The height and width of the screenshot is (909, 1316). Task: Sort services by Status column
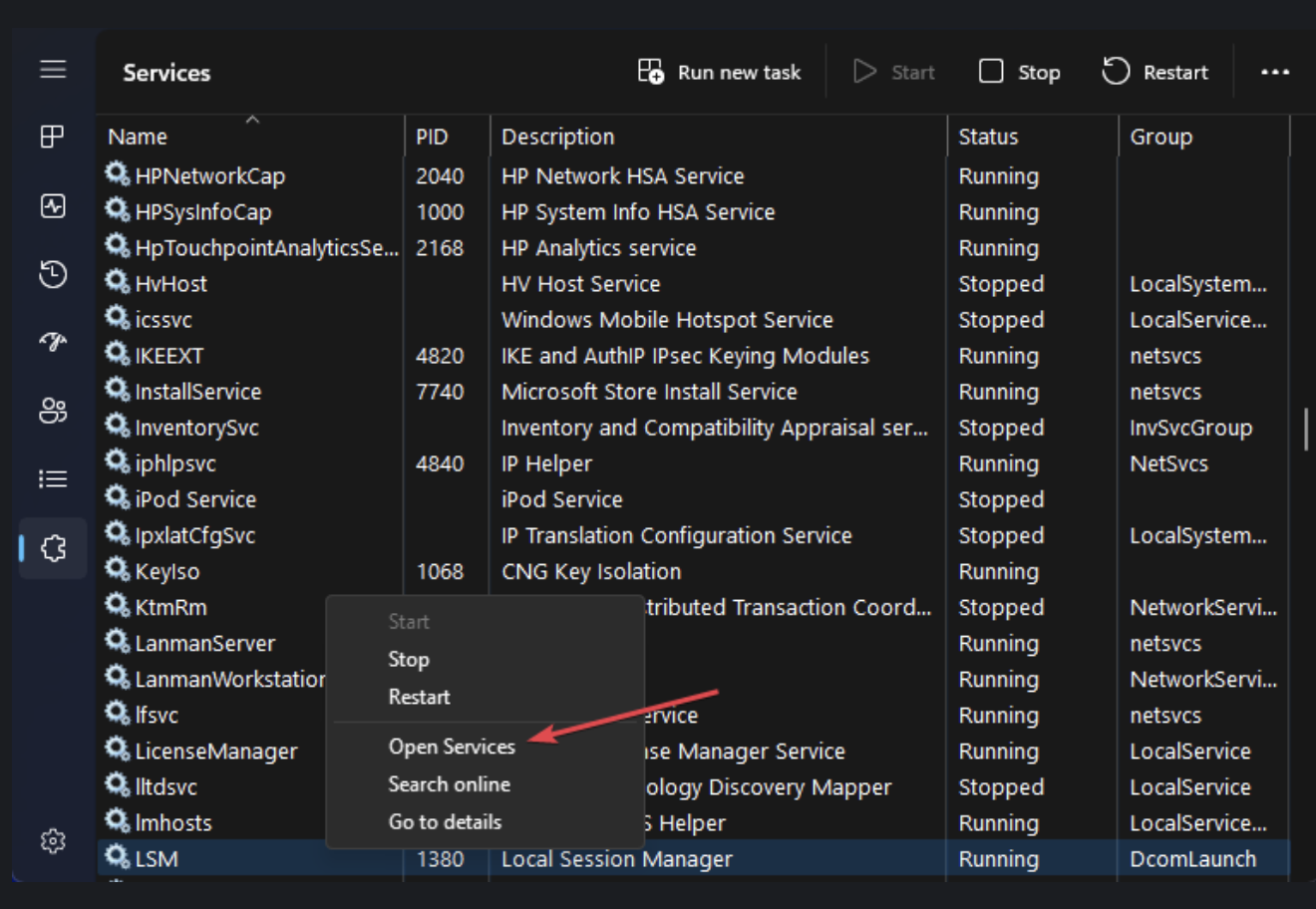coord(988,137)
